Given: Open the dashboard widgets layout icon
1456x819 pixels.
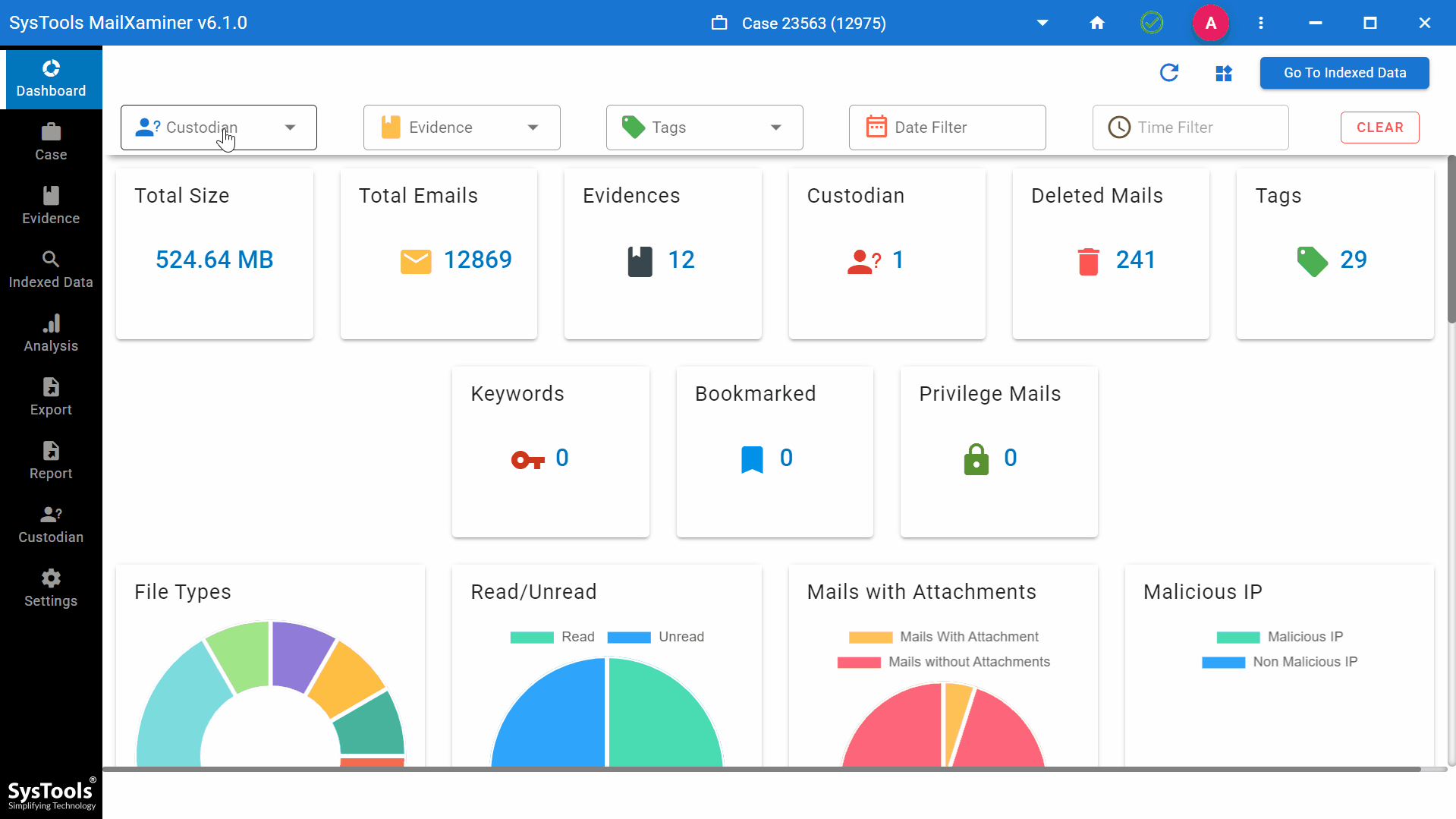Looking at the screenshot, I should point(1223,73).
